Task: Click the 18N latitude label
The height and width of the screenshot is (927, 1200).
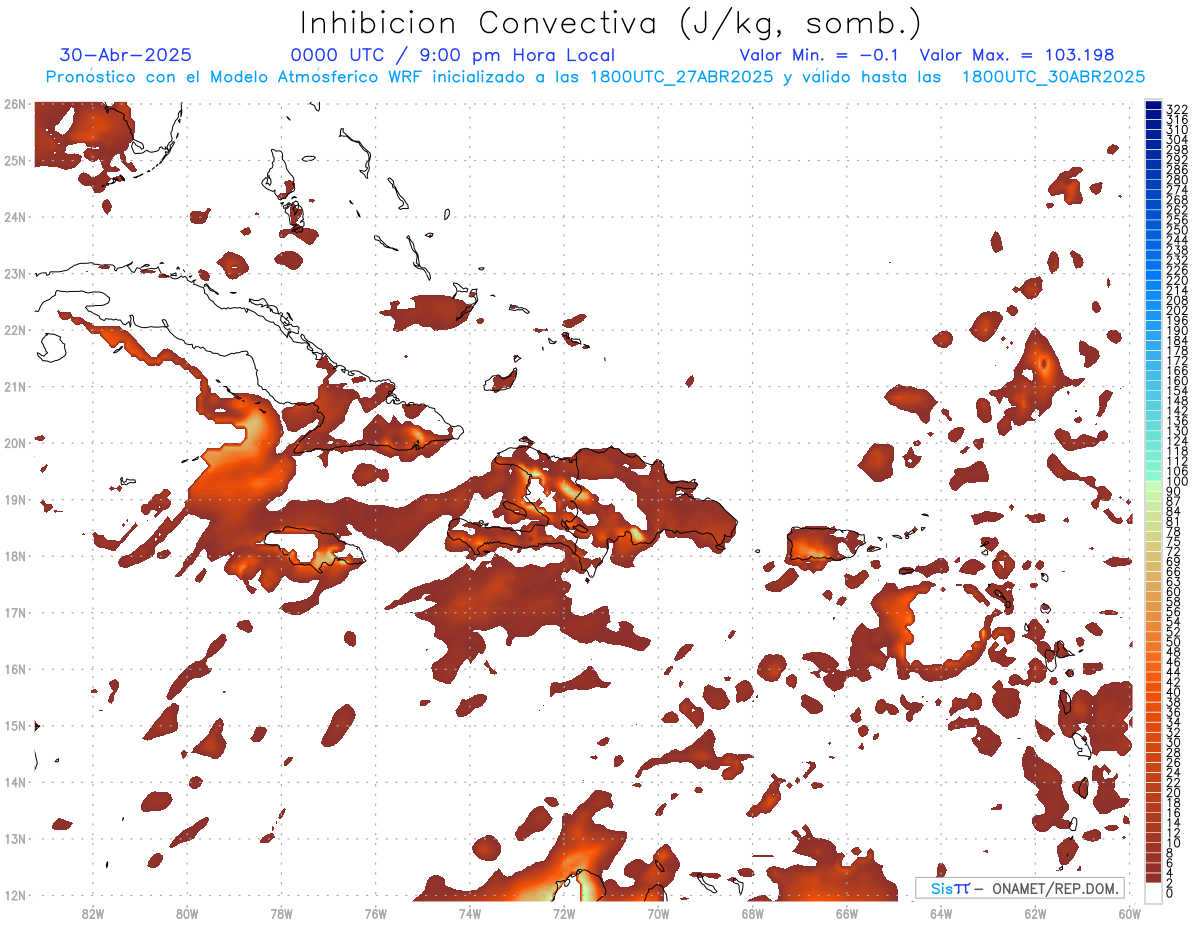Action: click(x=15, y=556)
